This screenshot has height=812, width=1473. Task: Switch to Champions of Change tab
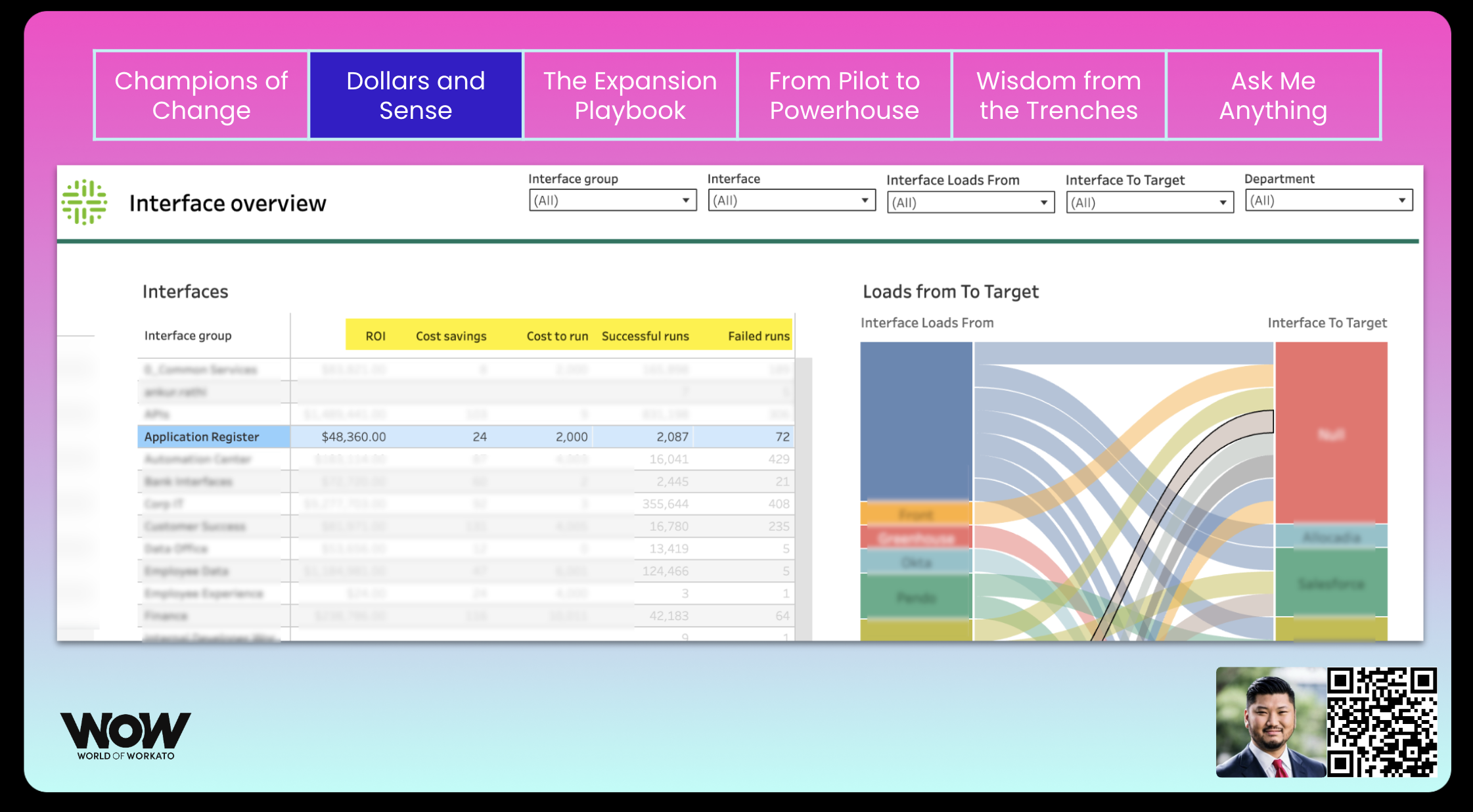coord(201,95)
